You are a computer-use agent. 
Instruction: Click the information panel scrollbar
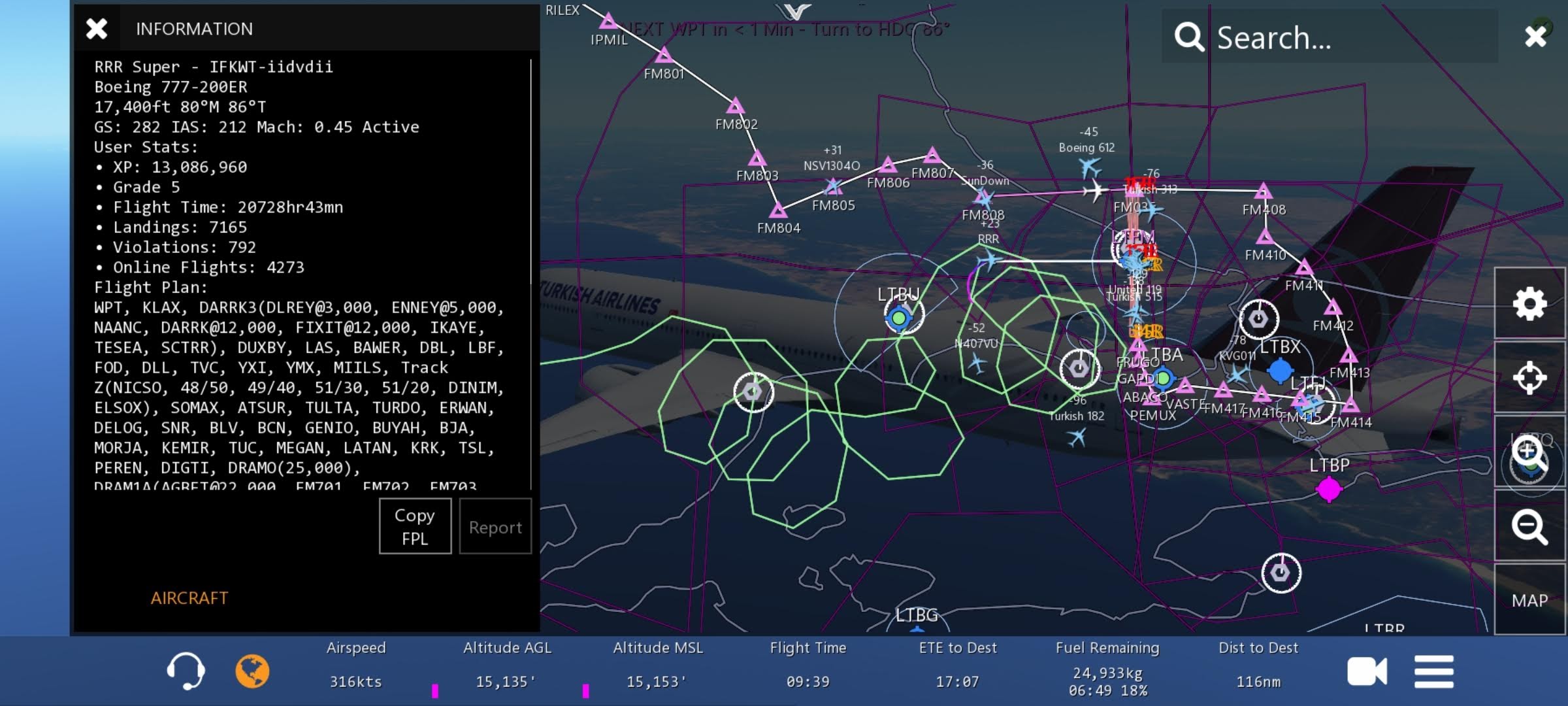531,275
